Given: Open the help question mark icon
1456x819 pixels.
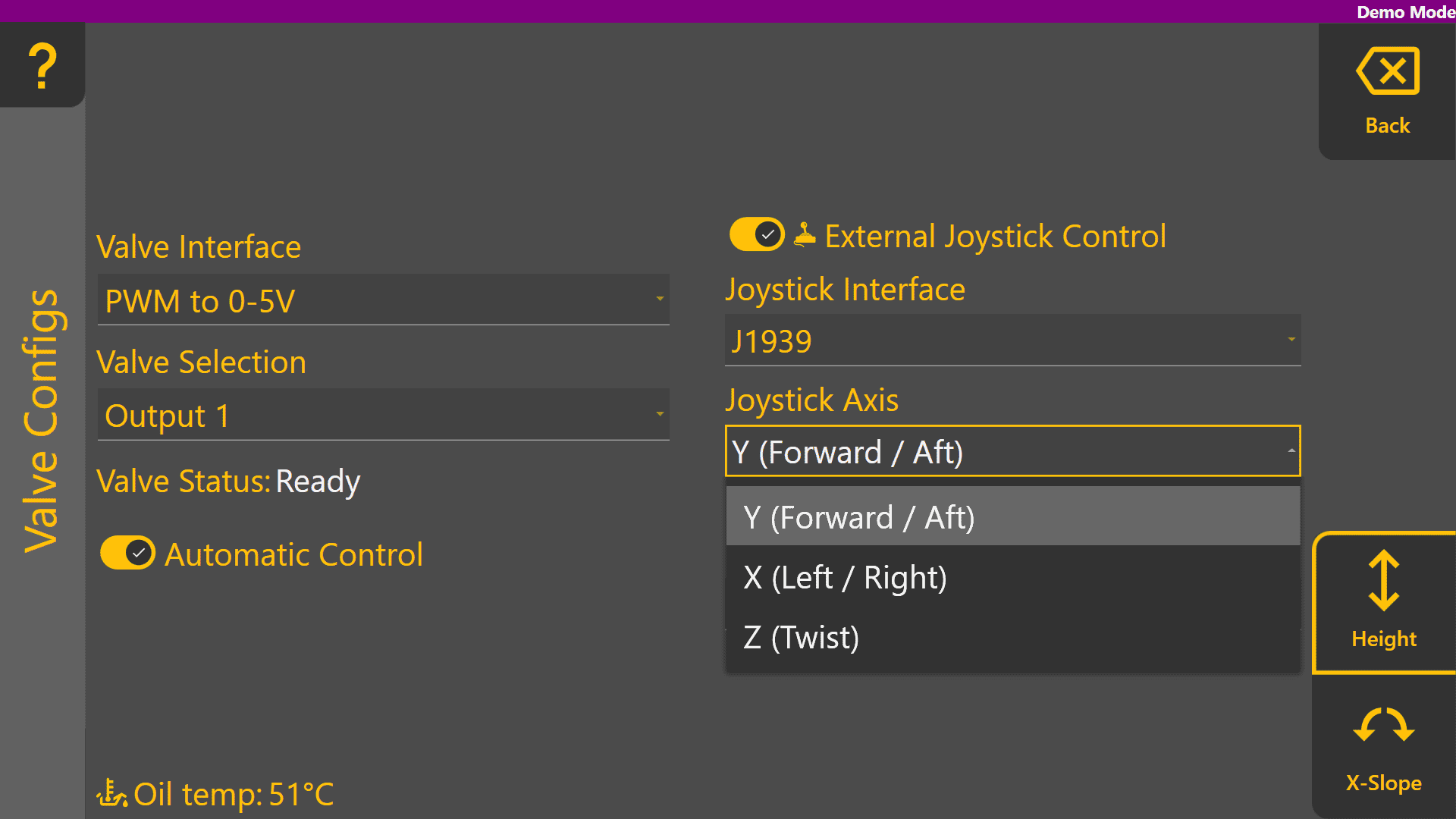Looking at the screenshot, I should click(x=42, y=66).
